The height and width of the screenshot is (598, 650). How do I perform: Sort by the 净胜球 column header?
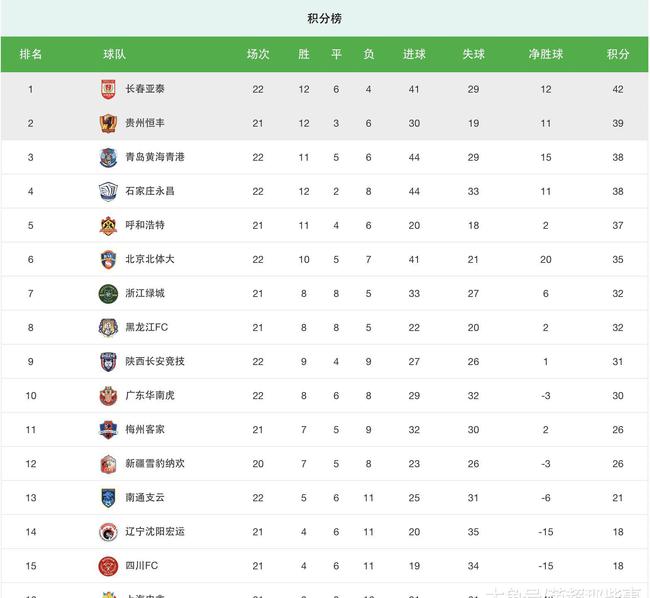[x=546, y=54]
